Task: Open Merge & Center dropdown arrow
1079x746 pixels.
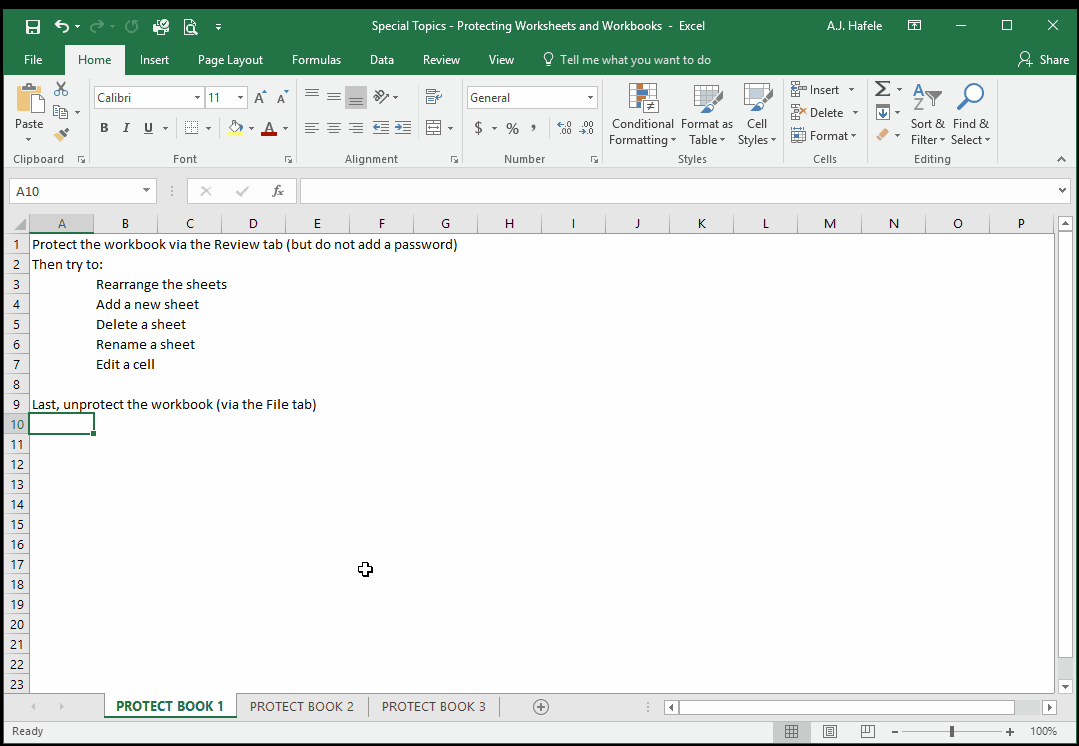Action: click(450, 128)
